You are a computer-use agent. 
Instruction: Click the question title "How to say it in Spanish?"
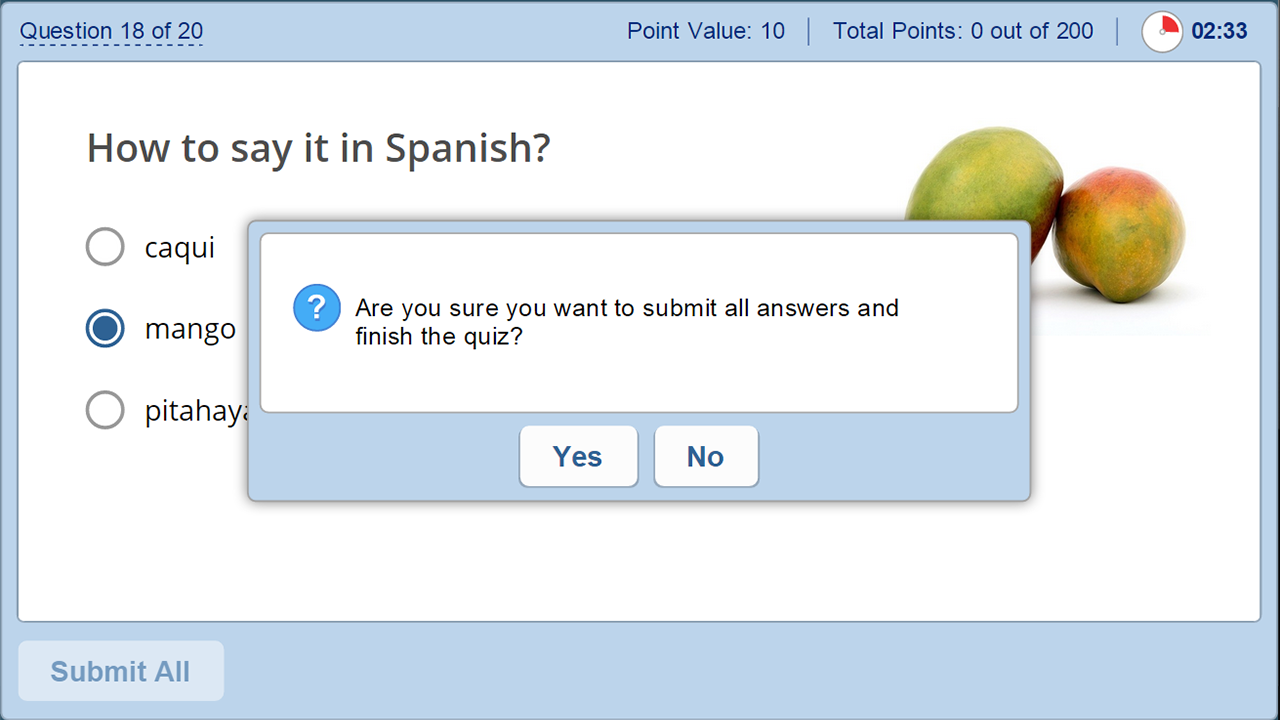pyautogui.click(x=318, y=148)
